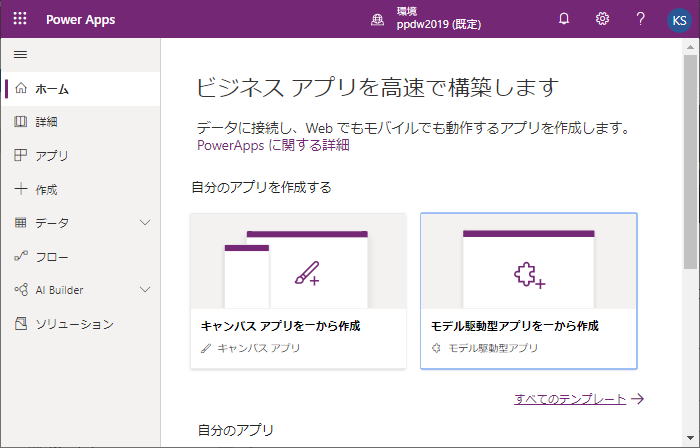
Task: Click the 自分のアプリ heading
Action: click(x=236, y=430)
